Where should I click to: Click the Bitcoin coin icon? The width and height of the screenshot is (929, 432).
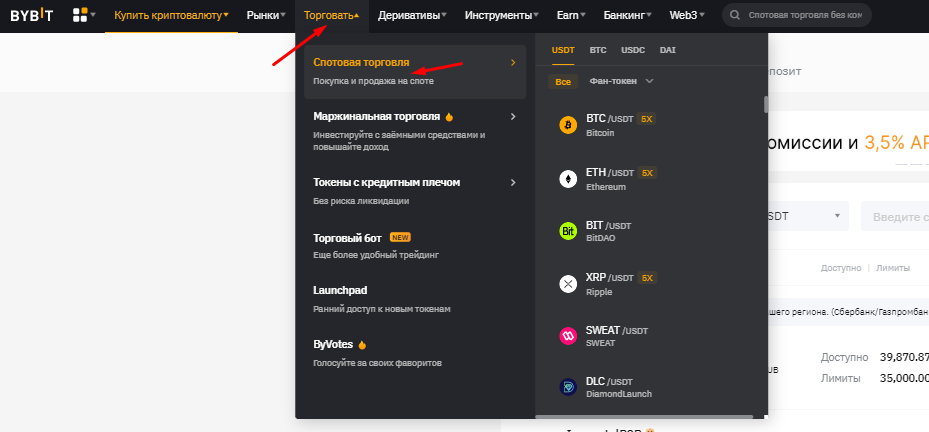coord(568,125)
